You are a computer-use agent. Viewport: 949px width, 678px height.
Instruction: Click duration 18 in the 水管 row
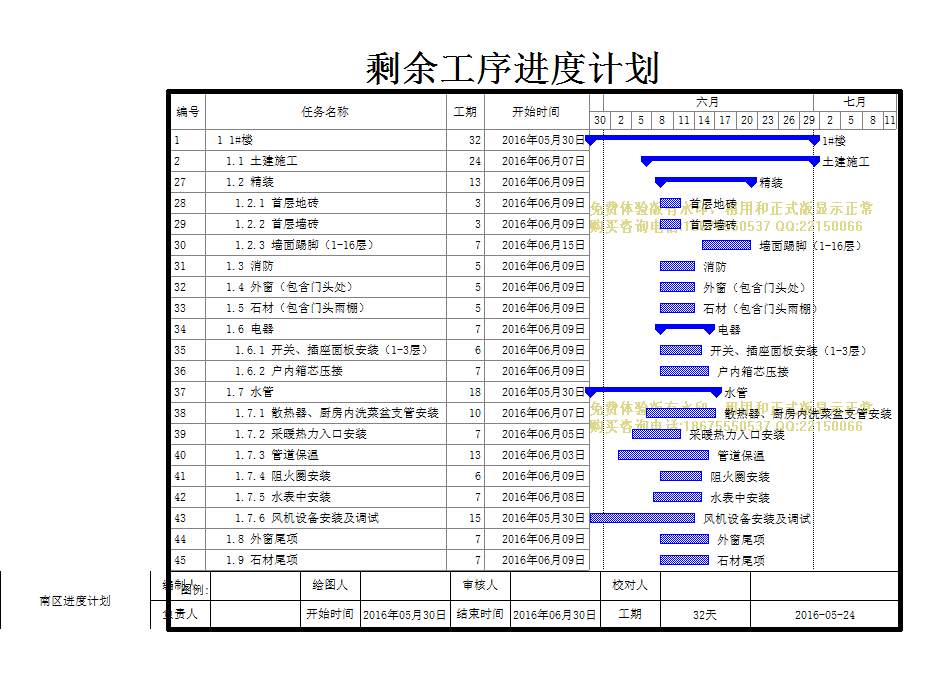coord(474,392)
